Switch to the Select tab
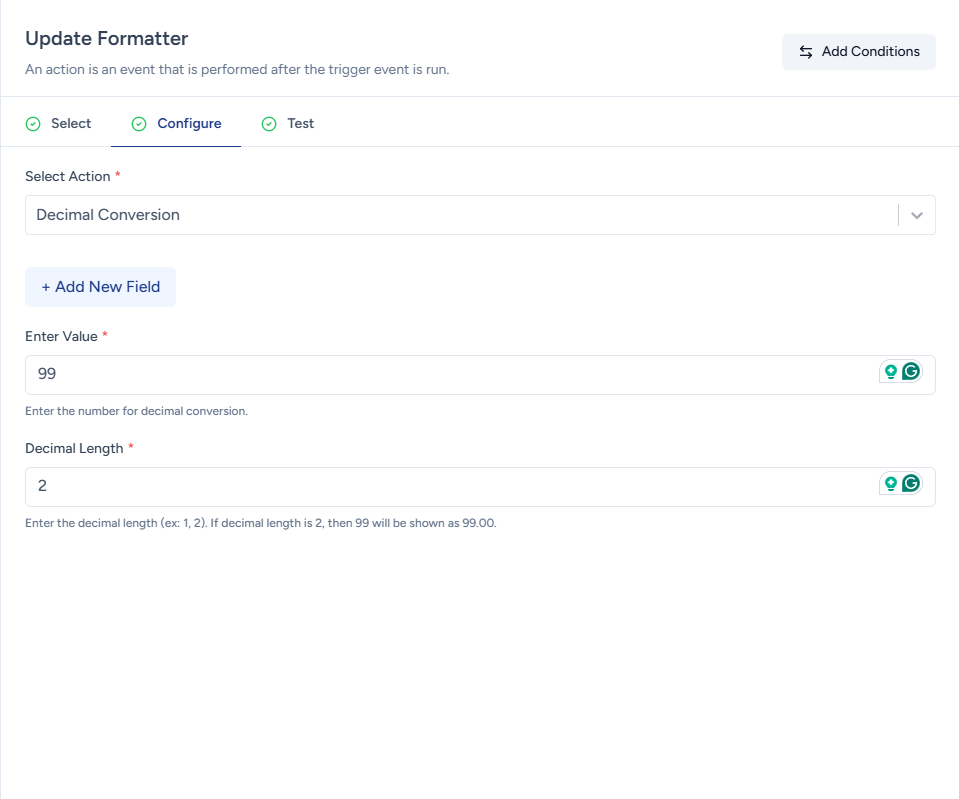The height and width of the screenshot is (799, 959). point(70,124)
